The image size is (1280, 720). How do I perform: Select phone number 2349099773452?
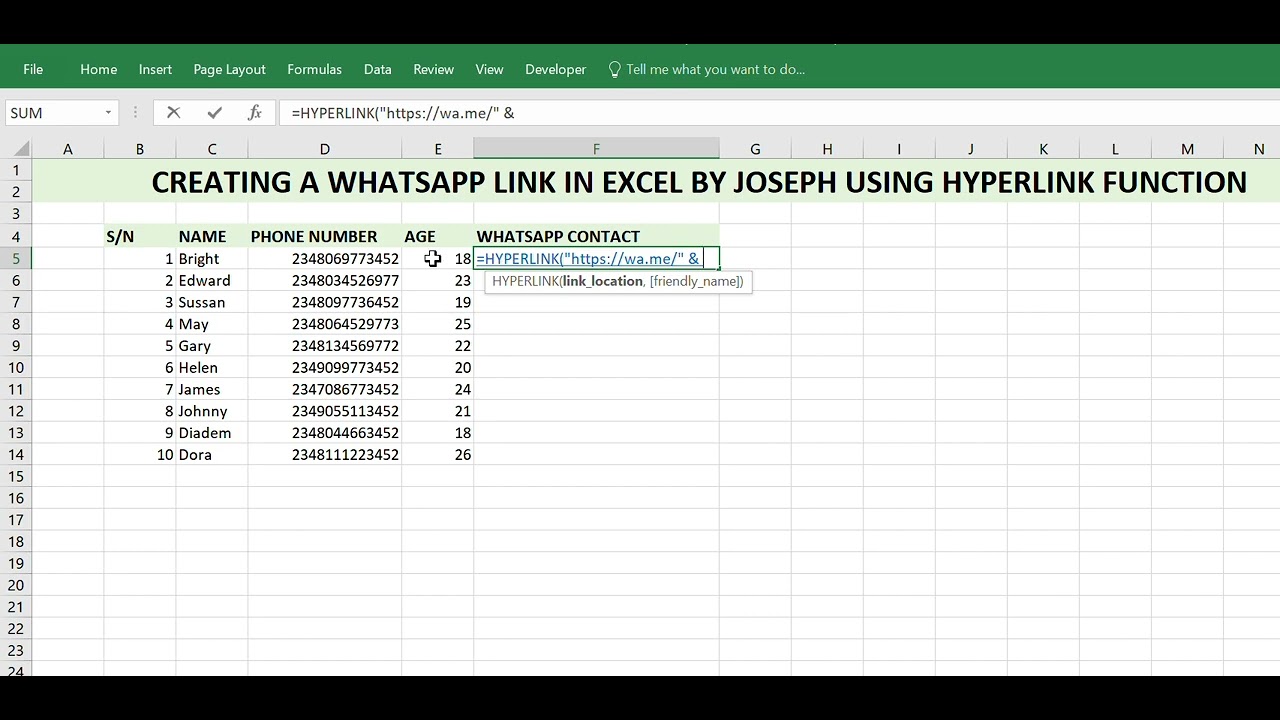(x=324, y=368)
